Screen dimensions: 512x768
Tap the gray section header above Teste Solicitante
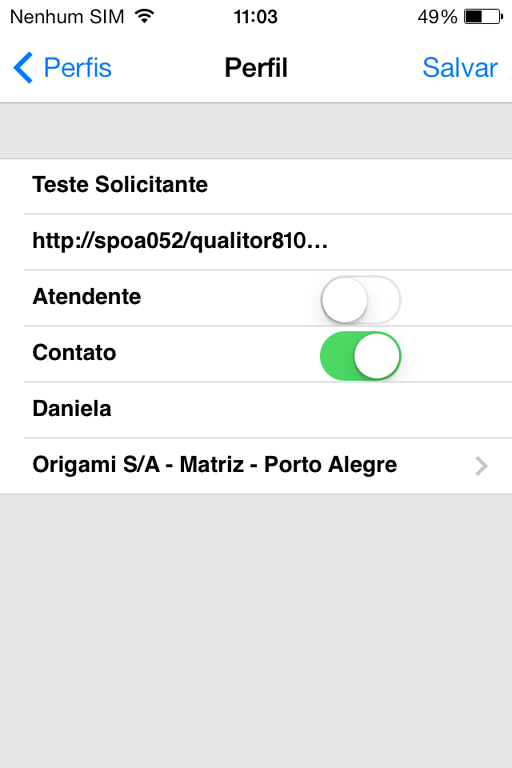pos(256,131)
